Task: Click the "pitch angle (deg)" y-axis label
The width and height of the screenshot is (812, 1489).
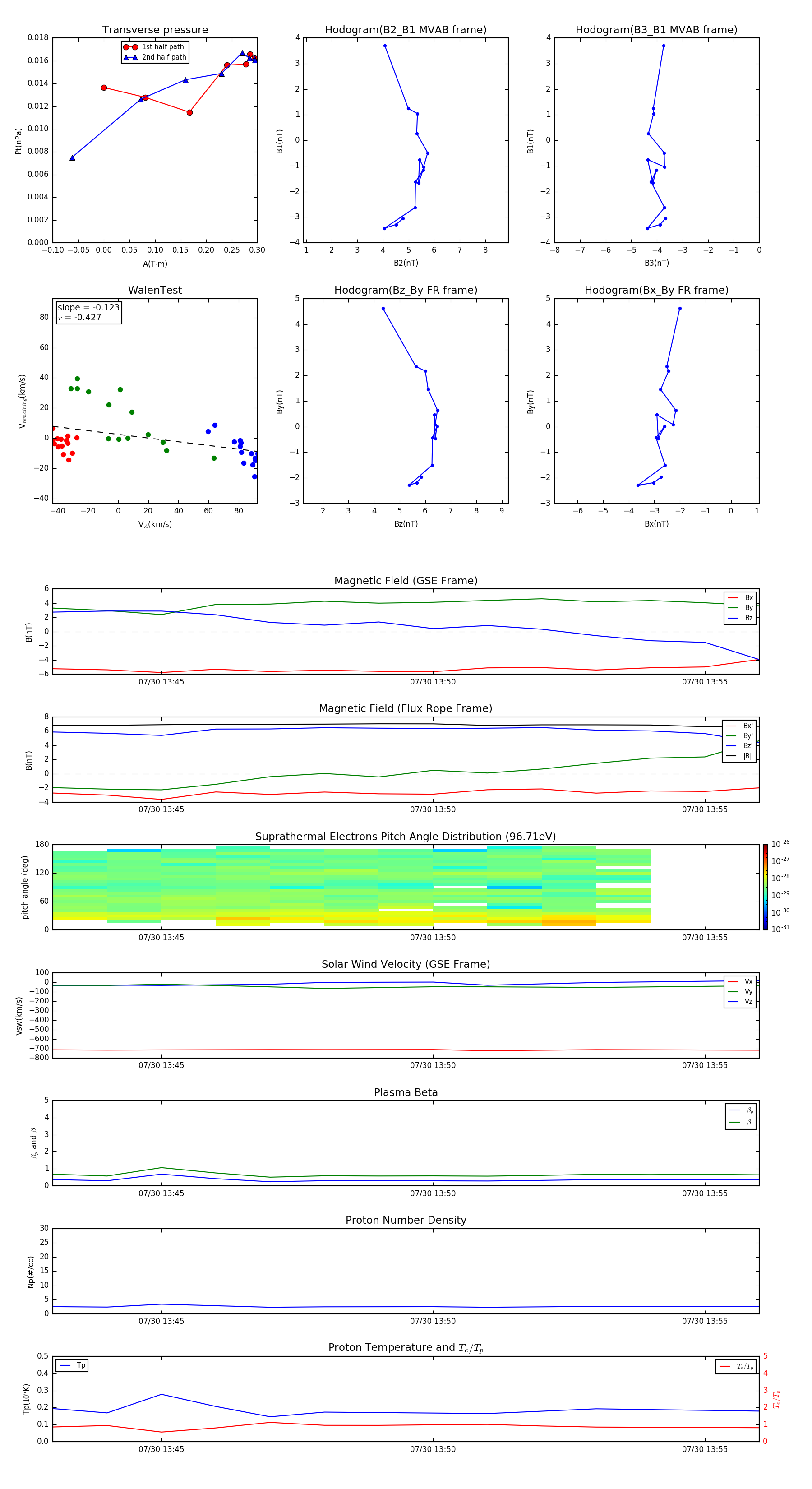Action: pyautogui.click(x=25, y=887)
